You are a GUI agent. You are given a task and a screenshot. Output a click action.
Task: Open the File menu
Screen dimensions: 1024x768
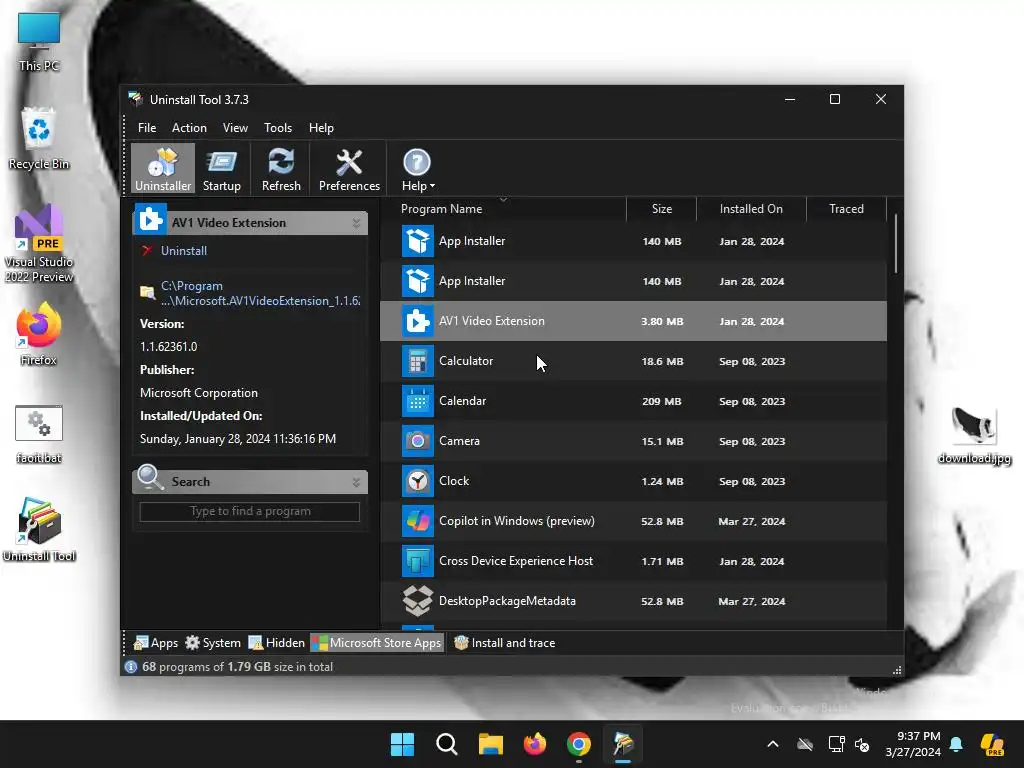(x=147, y=128)
